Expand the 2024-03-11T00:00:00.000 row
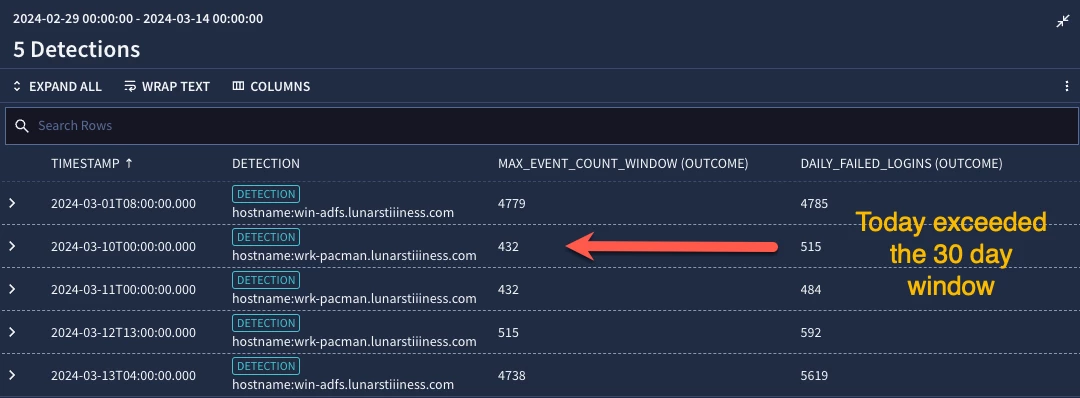 12,289
